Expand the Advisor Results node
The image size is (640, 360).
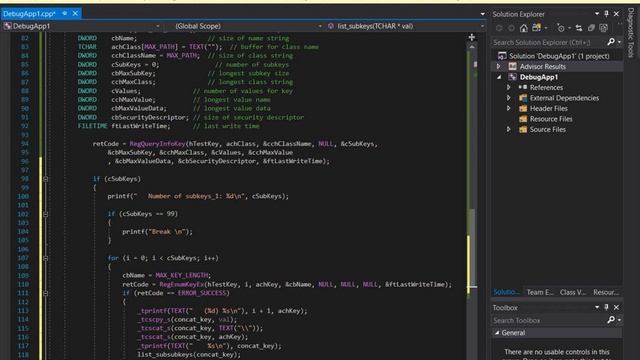pyautogui.click(x=498, y=66)
